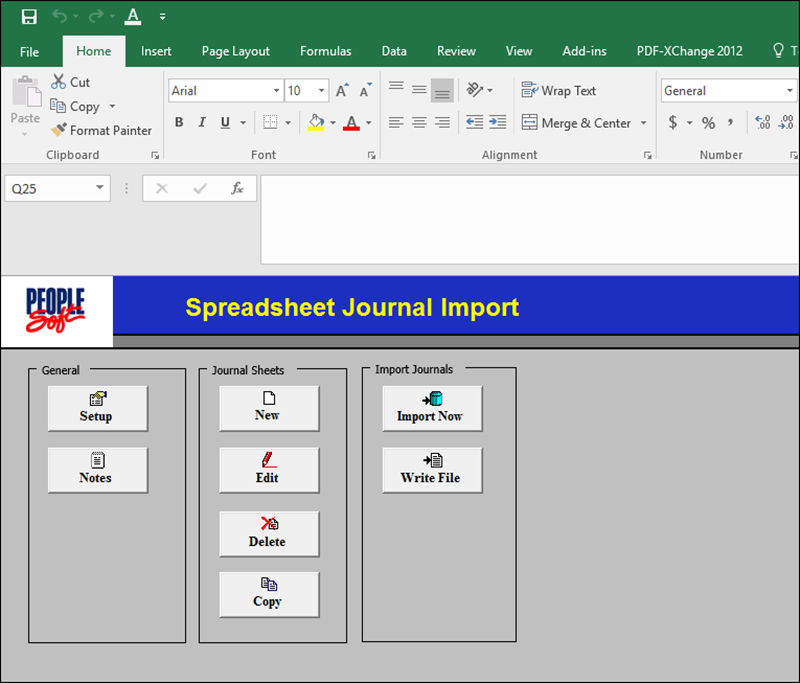Expand the fill color palette arrow
Screen dimensions: 800x683
click(333, 123)
